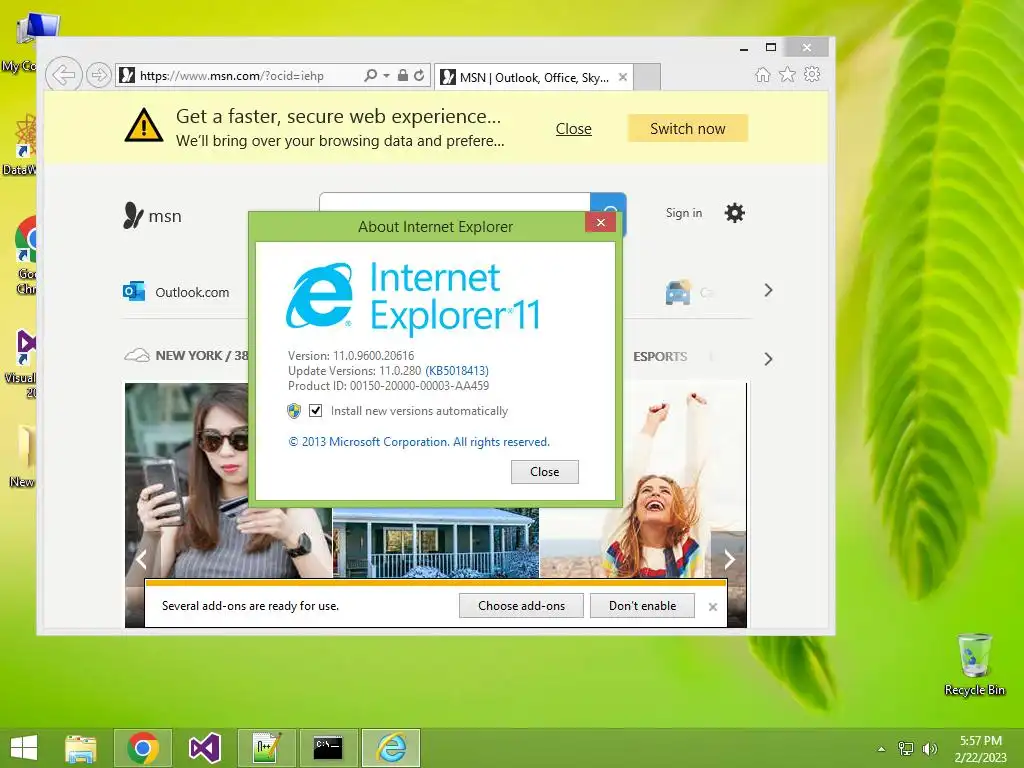The height and width of the screenshot is (768, 1024).
Task: Open Notepad++ from the taskbar
Action: [266, 748]
